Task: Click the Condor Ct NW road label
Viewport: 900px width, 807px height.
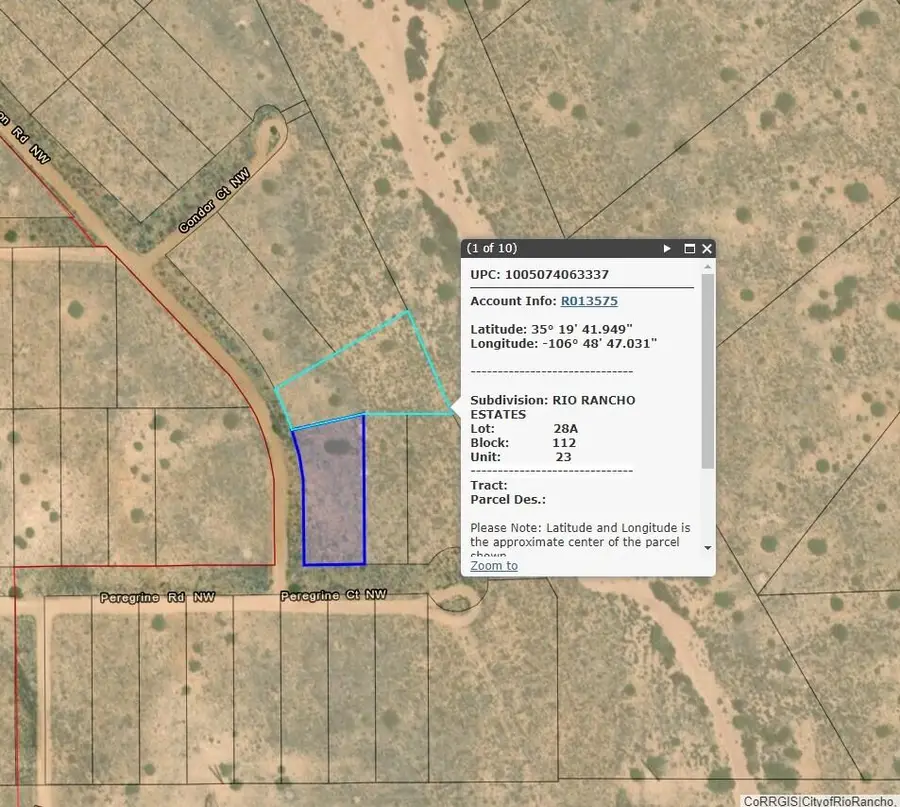Action: pos(210,200)
